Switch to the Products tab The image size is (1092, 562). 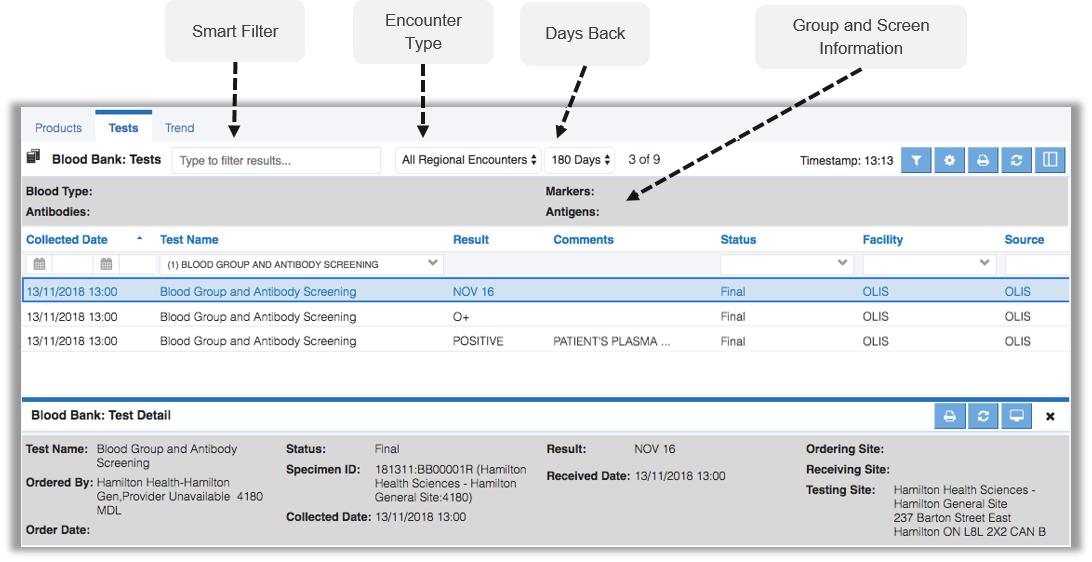[58, 128]
